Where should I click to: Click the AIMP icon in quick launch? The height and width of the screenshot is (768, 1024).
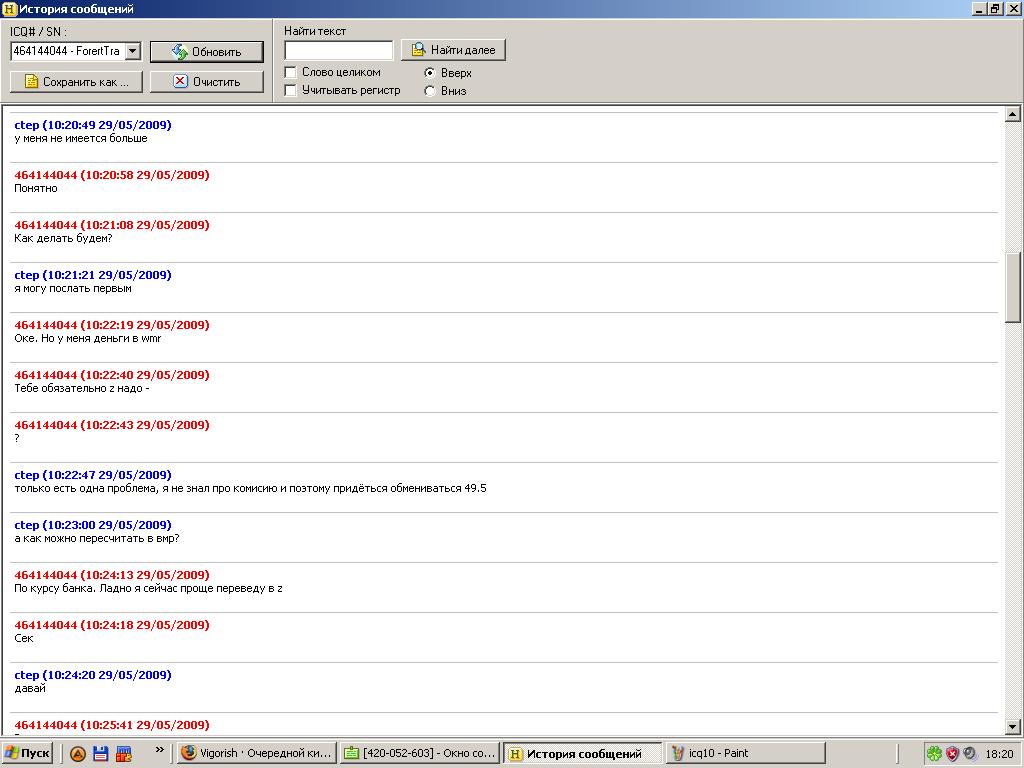coord(78,754)
